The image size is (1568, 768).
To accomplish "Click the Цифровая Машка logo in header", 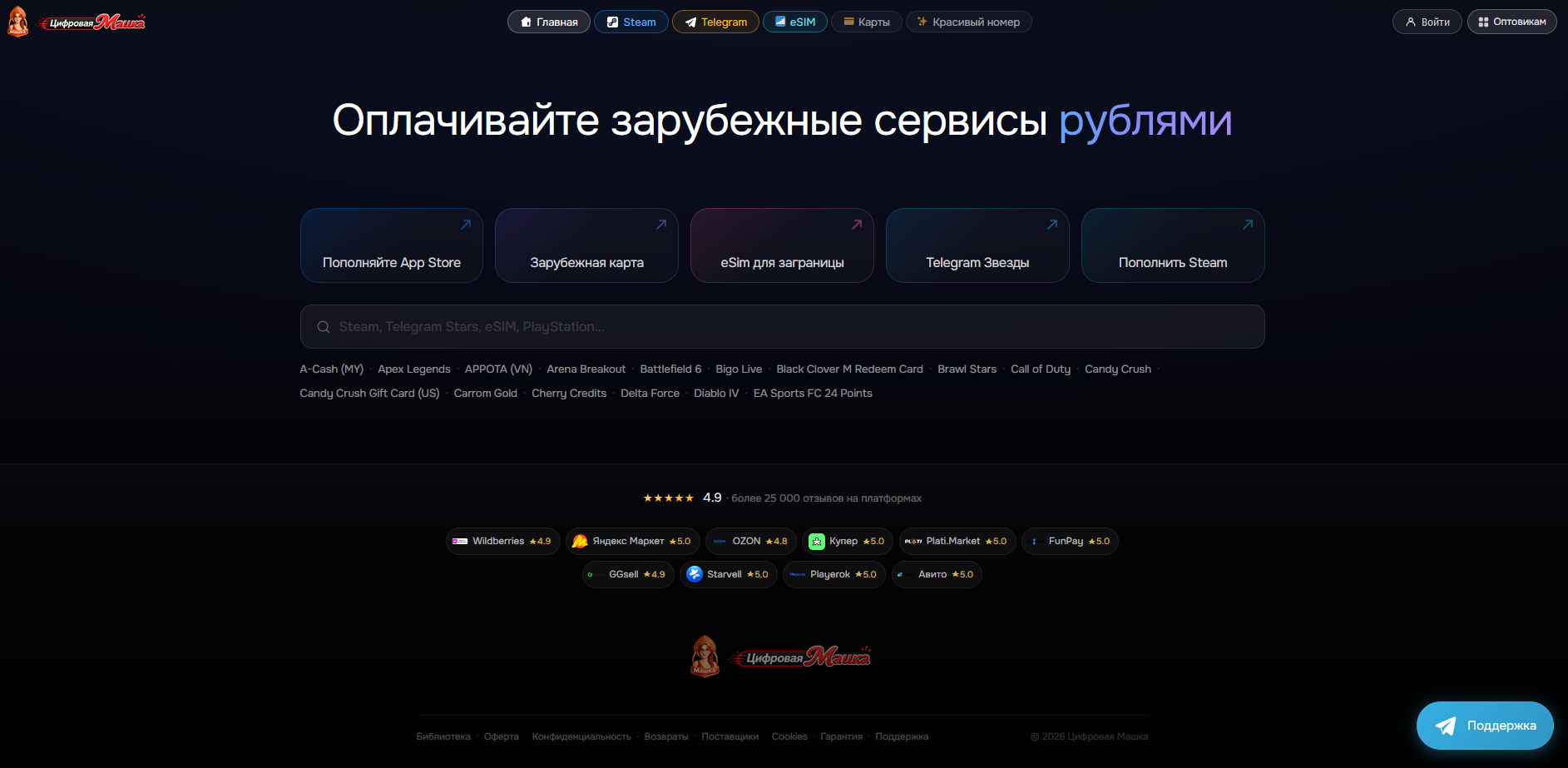I will [77, 22].
